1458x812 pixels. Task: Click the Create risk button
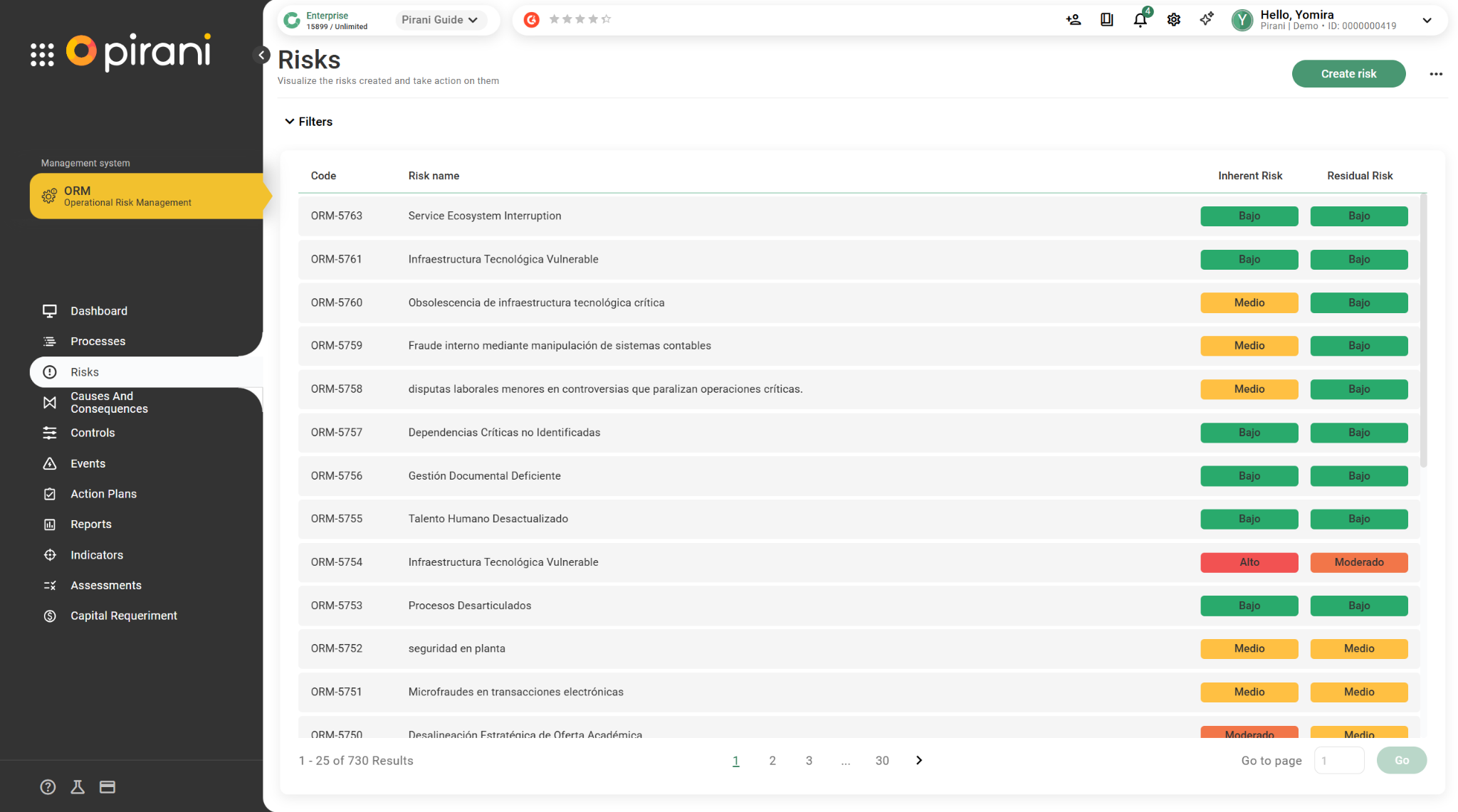[1348, 74]
